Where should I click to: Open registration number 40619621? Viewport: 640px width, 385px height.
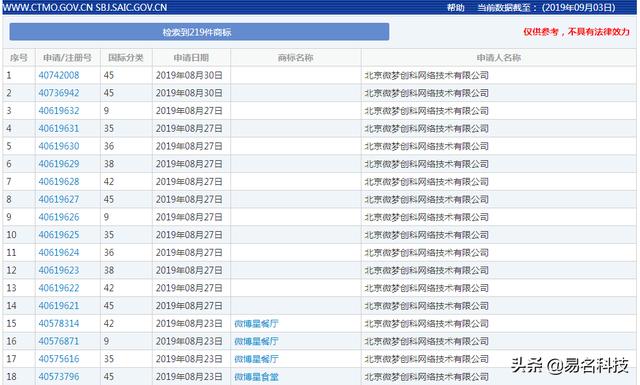pyautogui.click(x=59, y=306)
